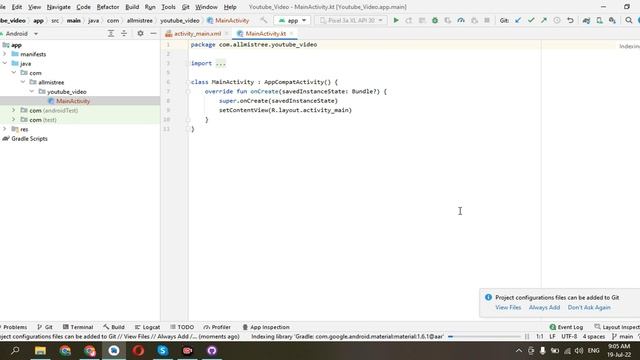The width and height of the screenshot is (640, 360).
Task: Click Always Add in the Git notification
Action: (544, 307)
